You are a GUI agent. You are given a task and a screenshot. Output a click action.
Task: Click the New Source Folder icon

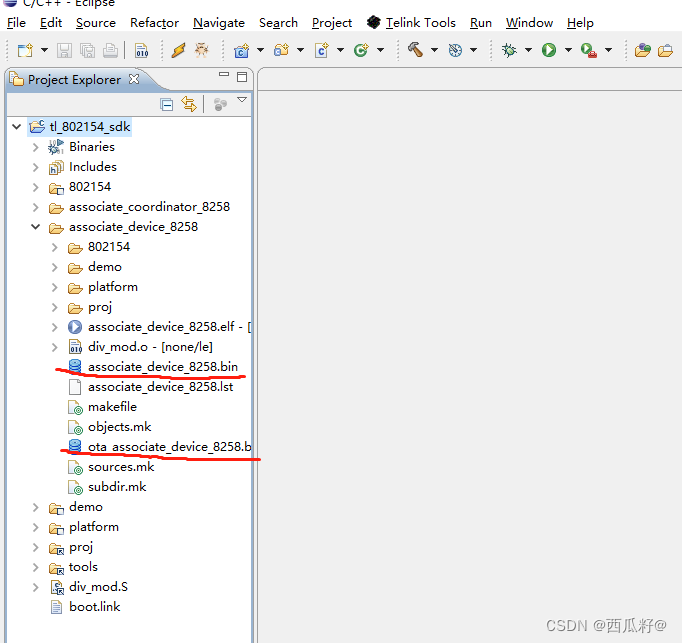pos(282,50)
